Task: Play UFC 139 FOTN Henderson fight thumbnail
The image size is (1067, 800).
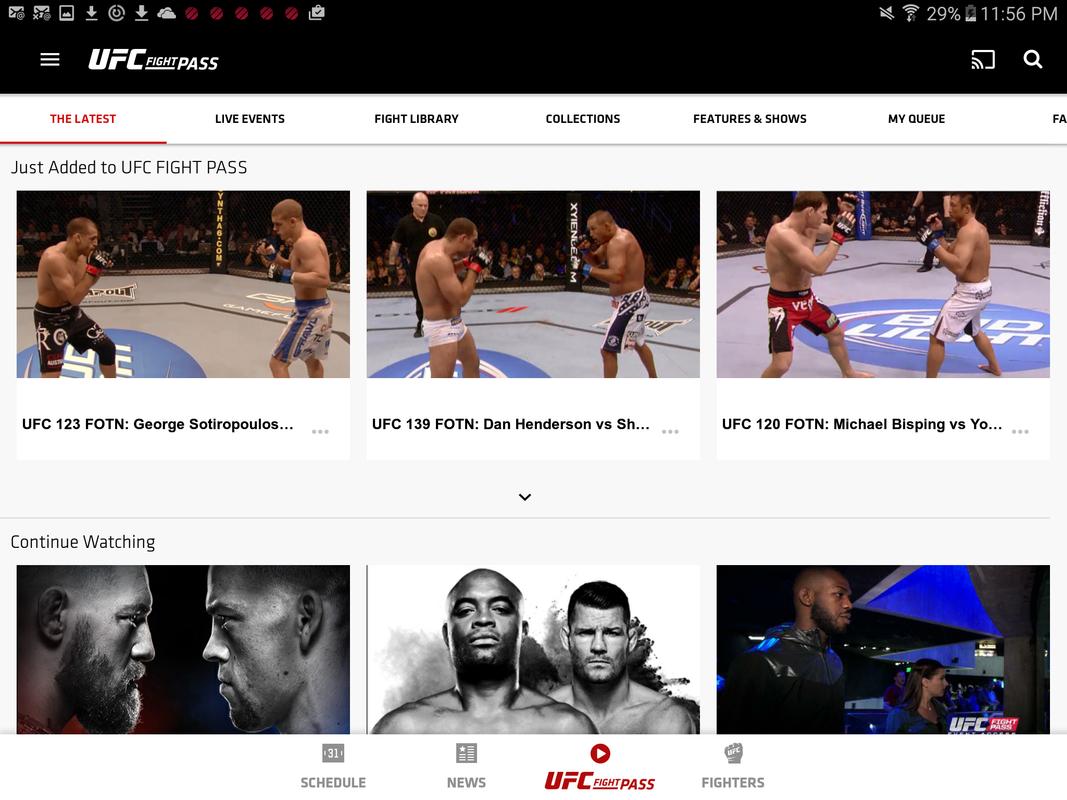Action: 533,284
